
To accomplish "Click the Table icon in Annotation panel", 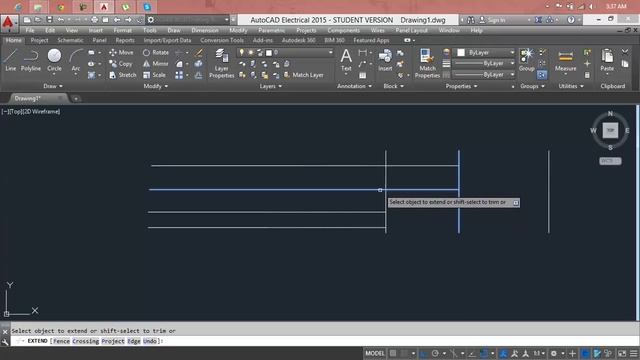I will coord(362,76).
